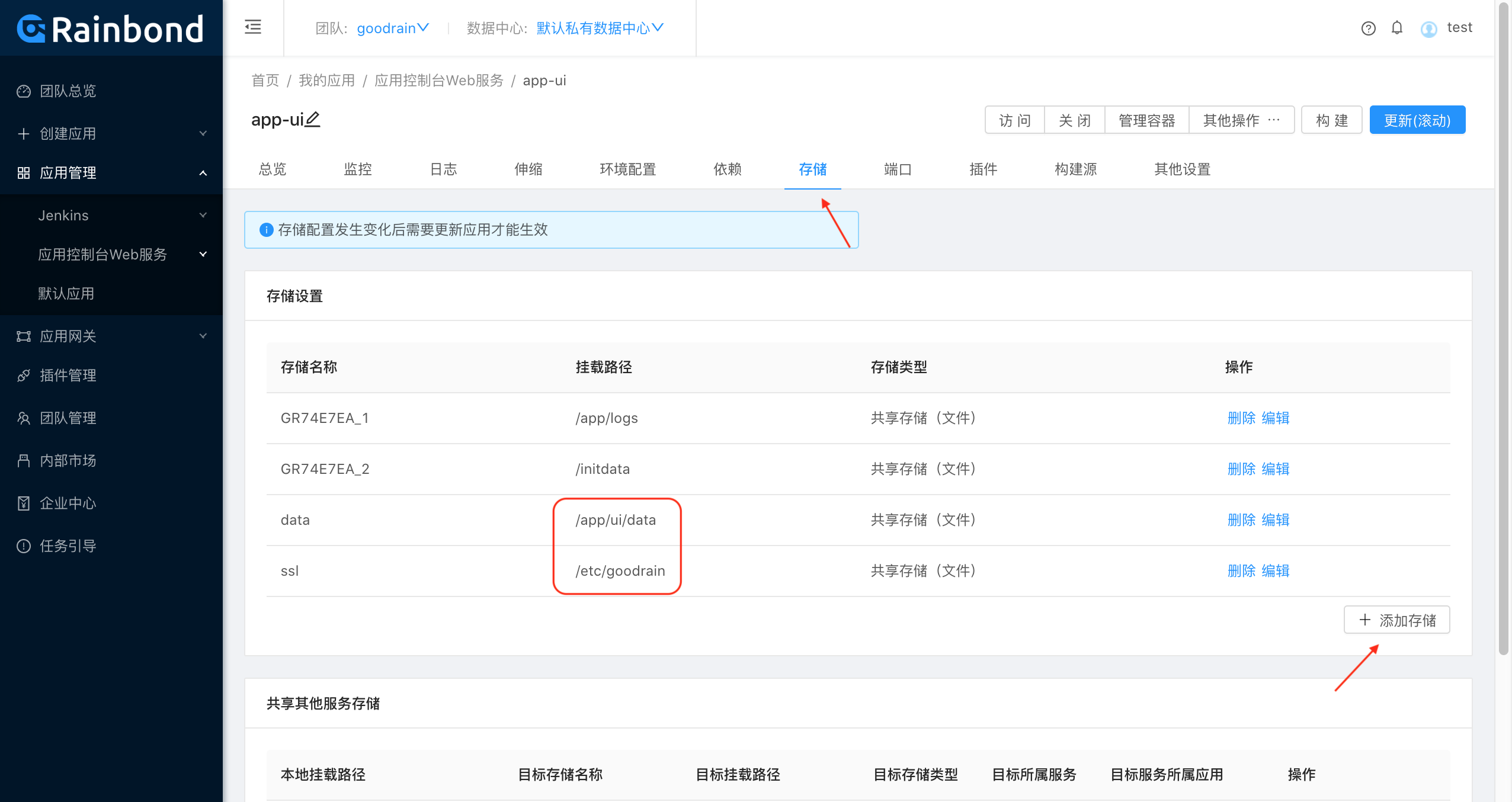The width and height of the screenshot is (1512, 802).
Task: Click the pencil icon beside app-ui
Action: (x=312, y=120)
